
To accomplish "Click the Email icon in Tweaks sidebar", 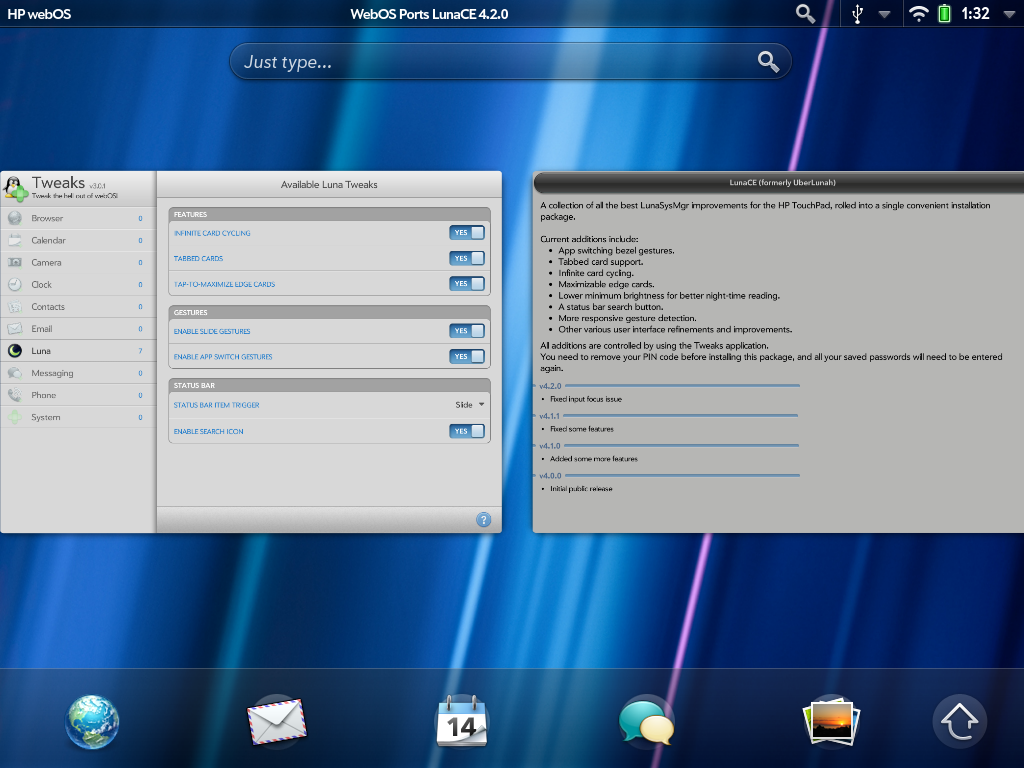I will 15,328.
